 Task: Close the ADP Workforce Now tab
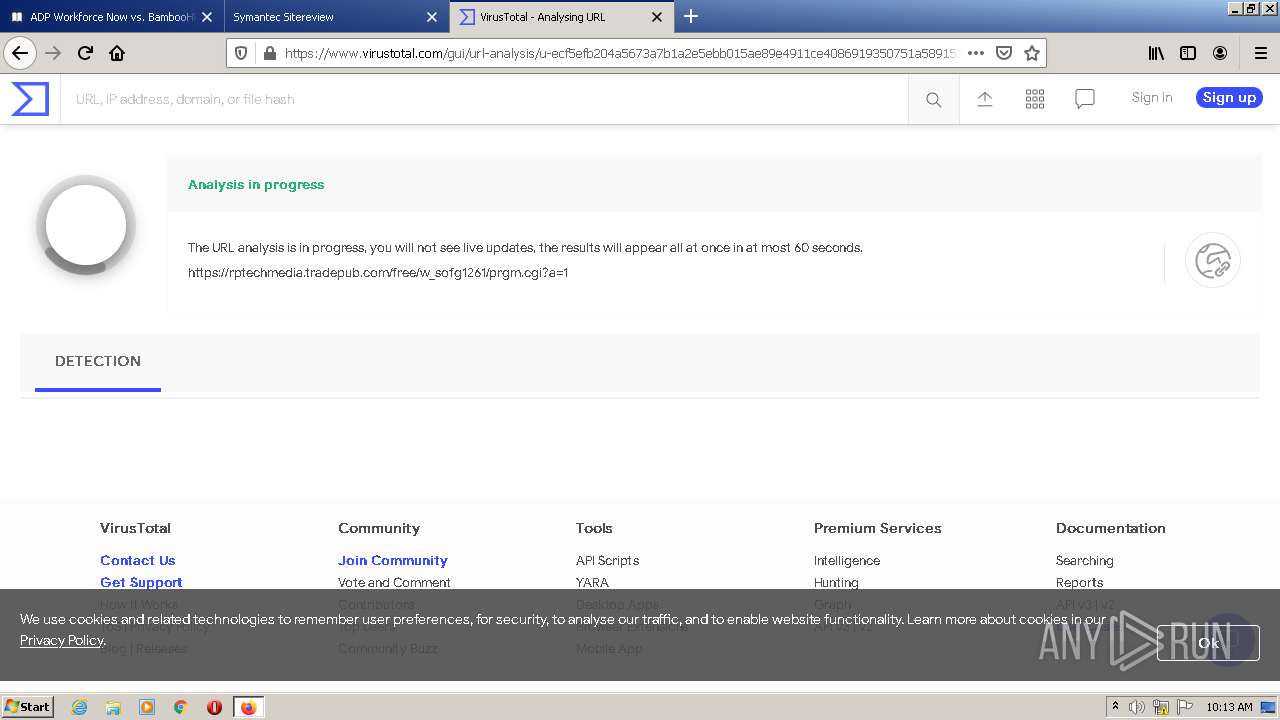(207, 17)
